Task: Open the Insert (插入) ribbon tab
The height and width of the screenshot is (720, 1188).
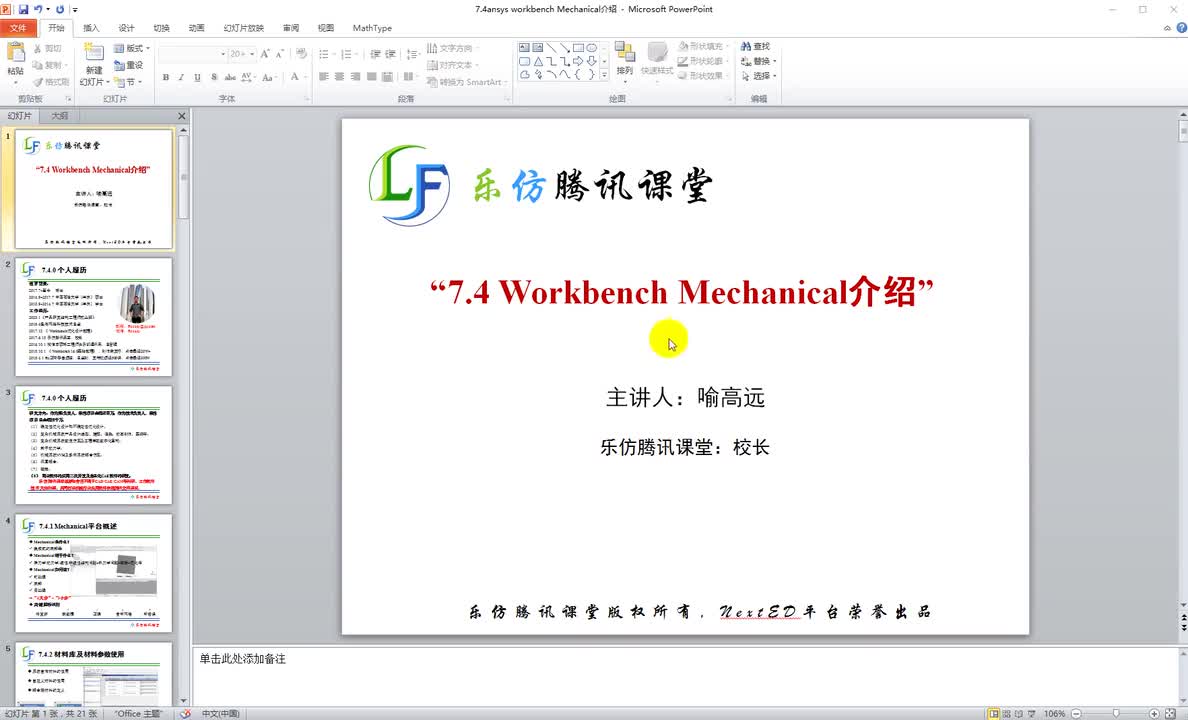Action: click(x=91, y=28)
